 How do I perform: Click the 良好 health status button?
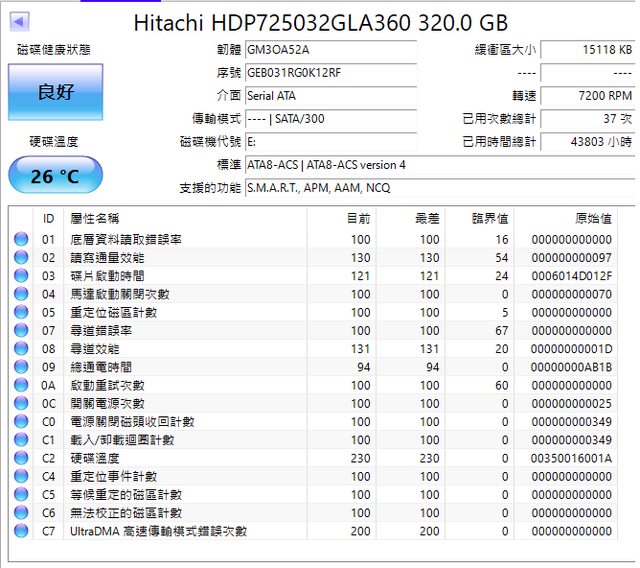[x=55, y=92]
